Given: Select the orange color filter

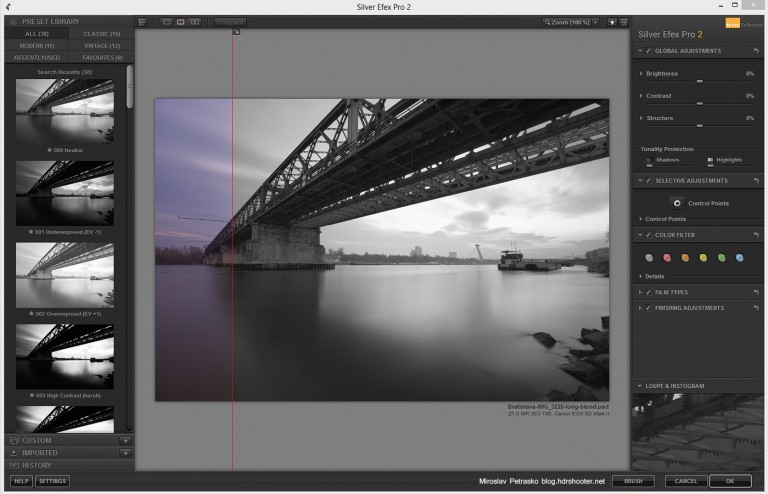Looking at the screenshot, I should click(x=685, y=258).
